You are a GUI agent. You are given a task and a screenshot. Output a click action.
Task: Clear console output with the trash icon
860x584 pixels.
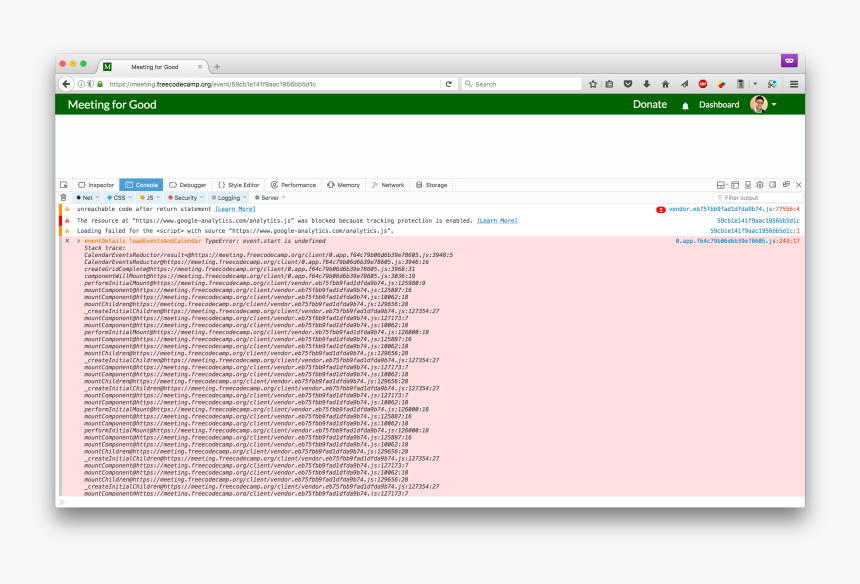pyautogui.click(x=64, y=197)
